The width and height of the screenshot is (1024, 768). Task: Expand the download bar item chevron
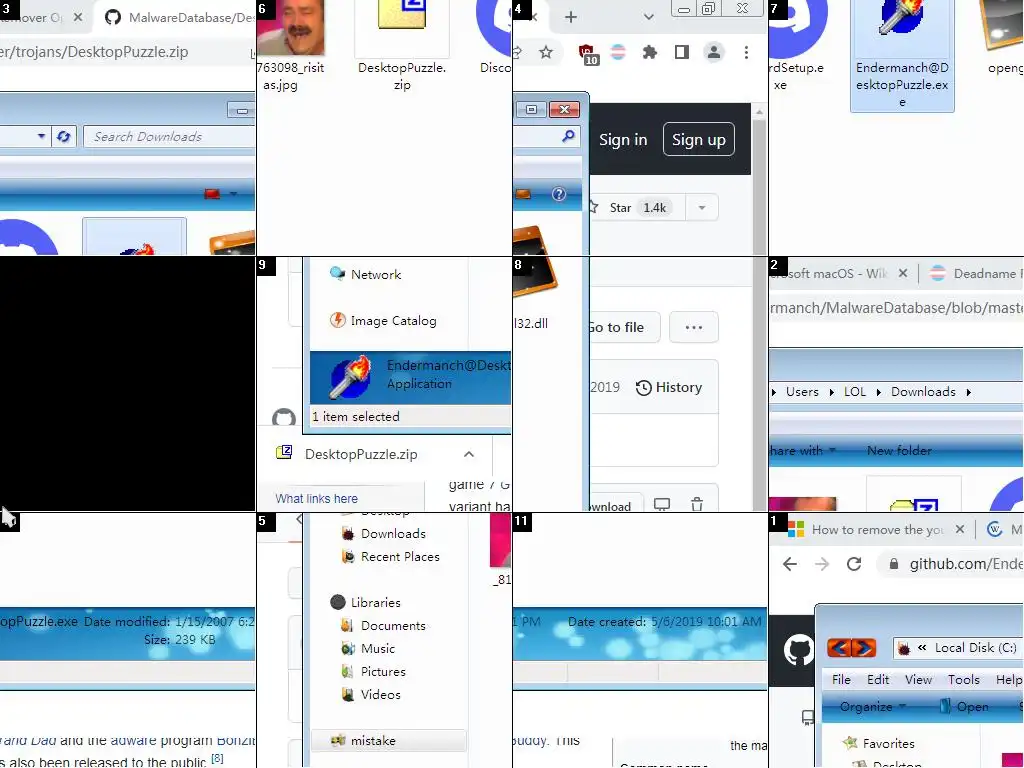point(469,455)
